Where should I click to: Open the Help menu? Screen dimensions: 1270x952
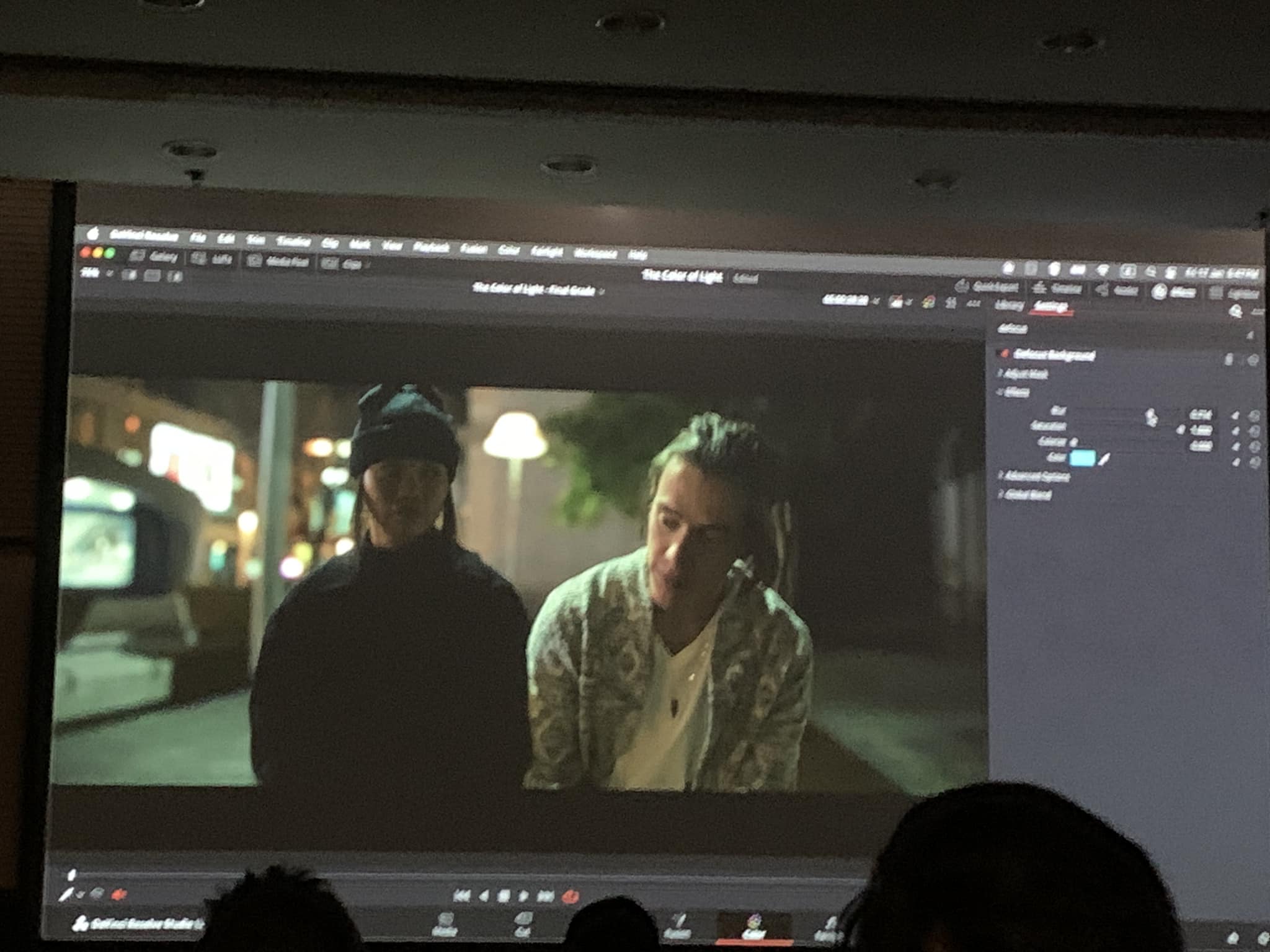(637, 254)
